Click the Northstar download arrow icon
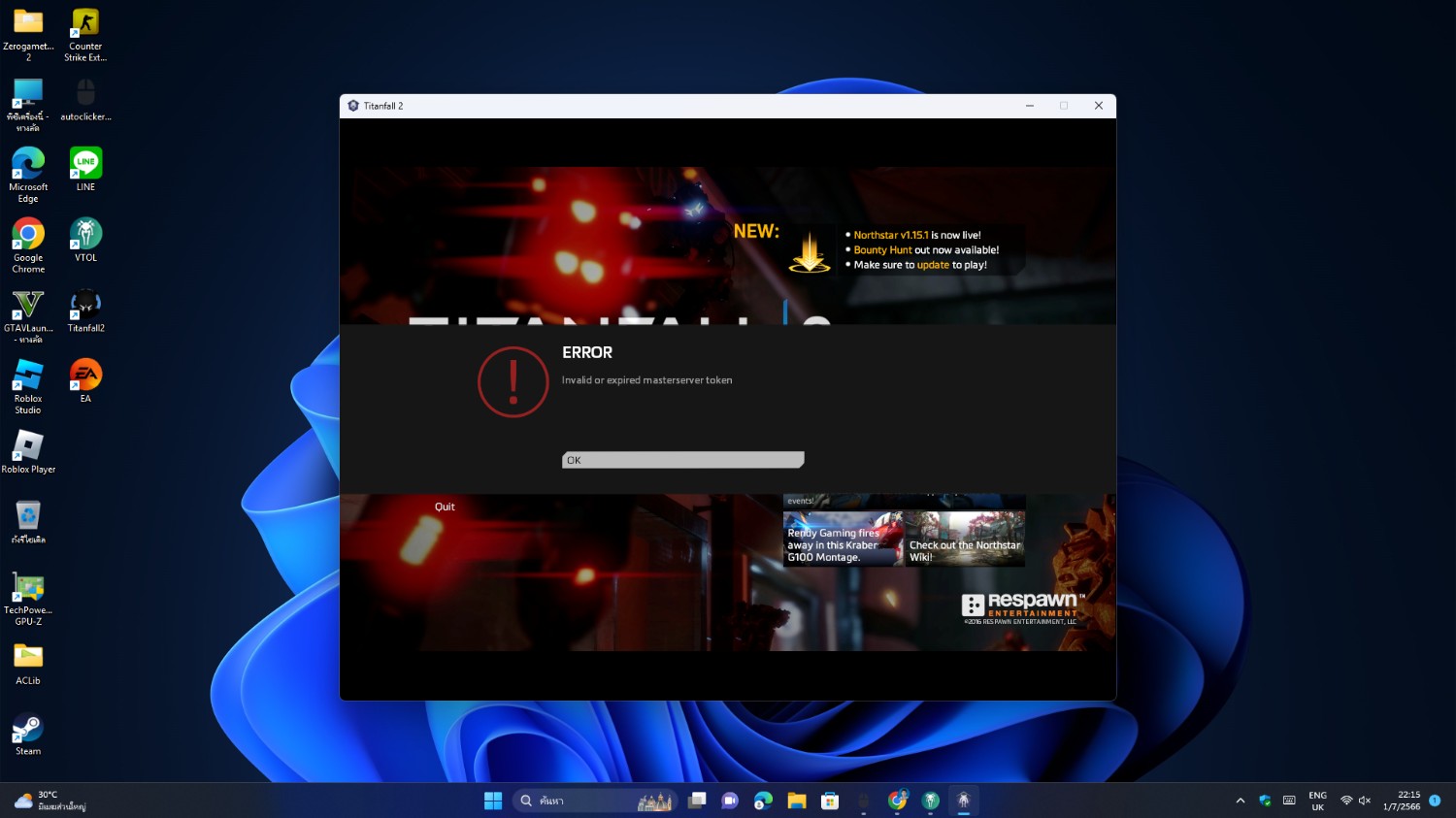The height and width of the screenshot is (818, 1456). click(x=810, y=251)
